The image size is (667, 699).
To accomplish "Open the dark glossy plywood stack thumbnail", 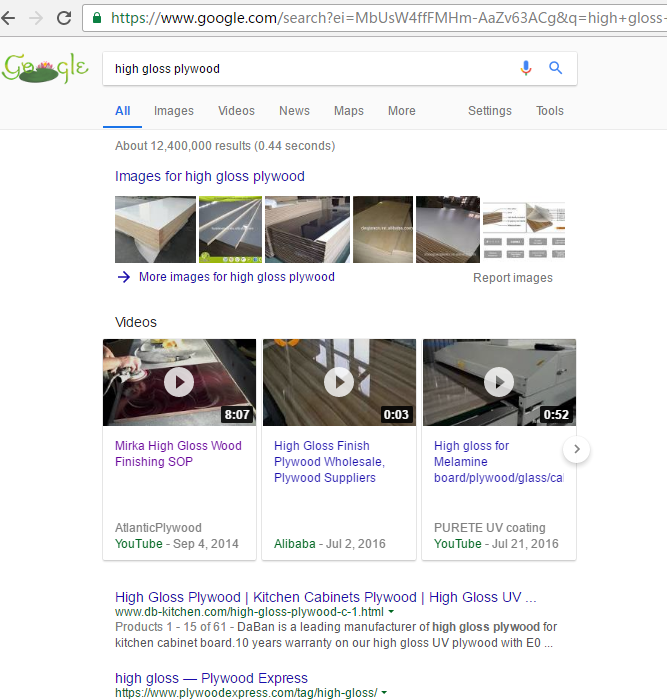I will click(x=308, y=230).
